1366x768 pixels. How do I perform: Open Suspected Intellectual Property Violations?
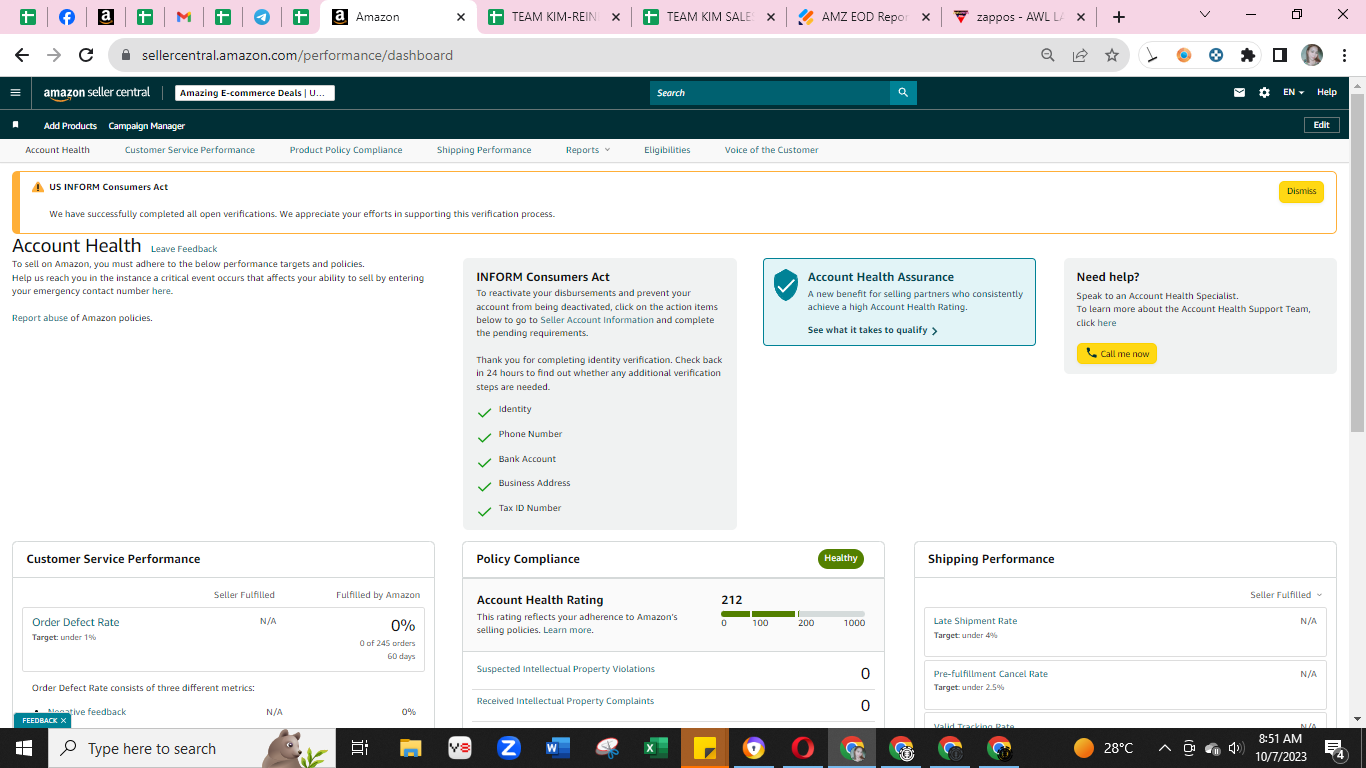(x=566, y=669)
